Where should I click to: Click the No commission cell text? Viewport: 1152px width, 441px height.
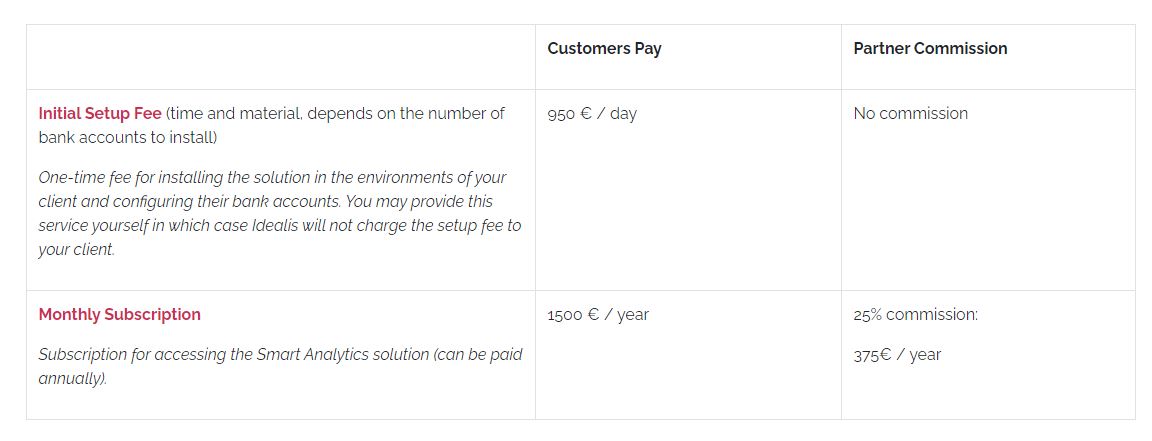910,113
